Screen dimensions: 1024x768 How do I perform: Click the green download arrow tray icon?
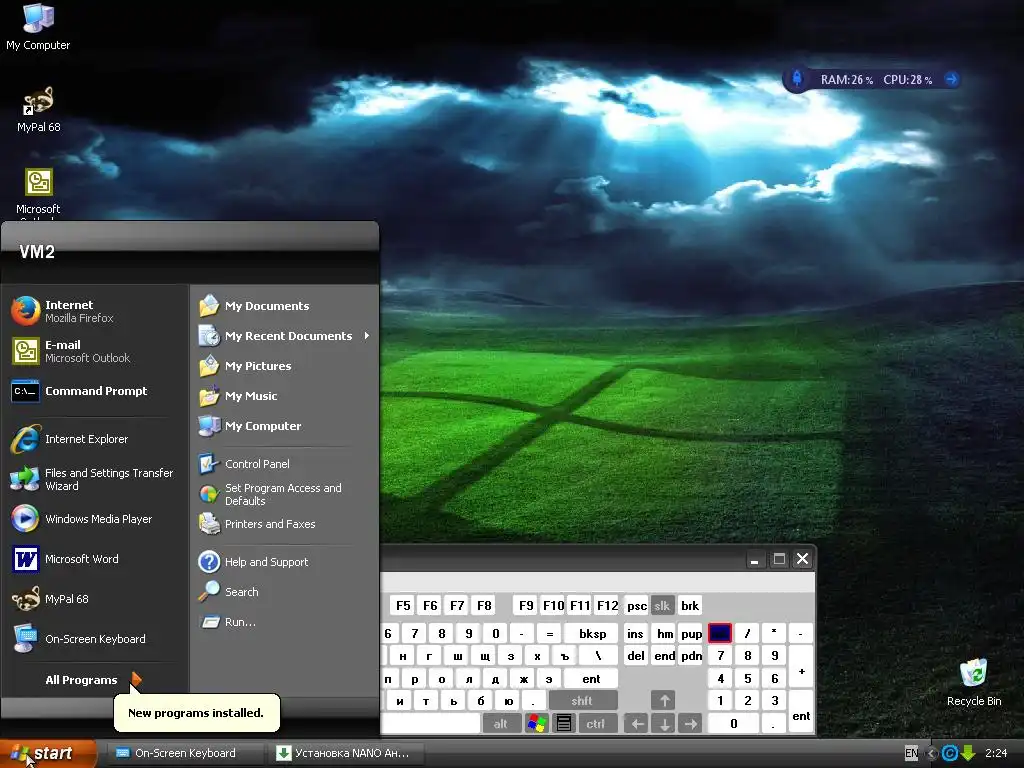tap(968, 754)
